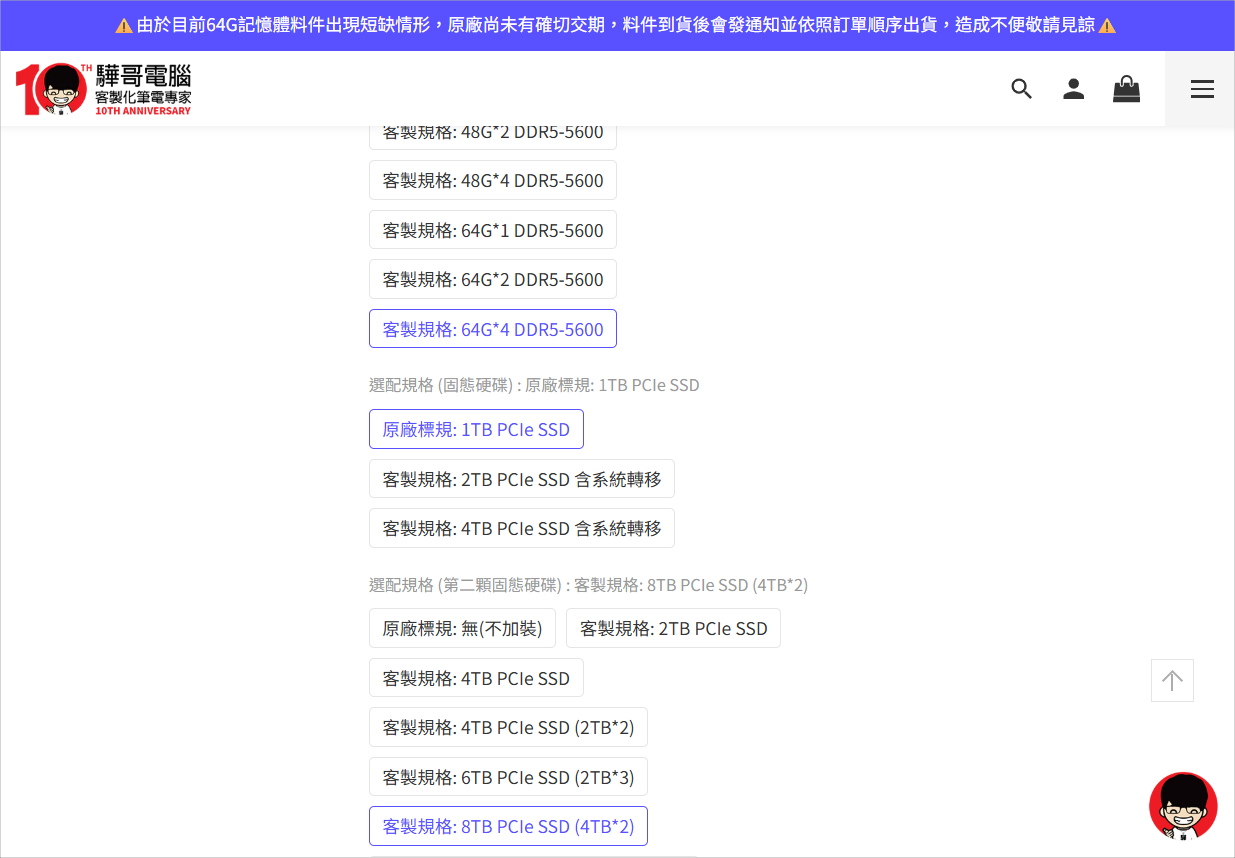This screenshot has width=1235, height=858.
Task: Open the hamburger menu
Action: pos(1201,89)
